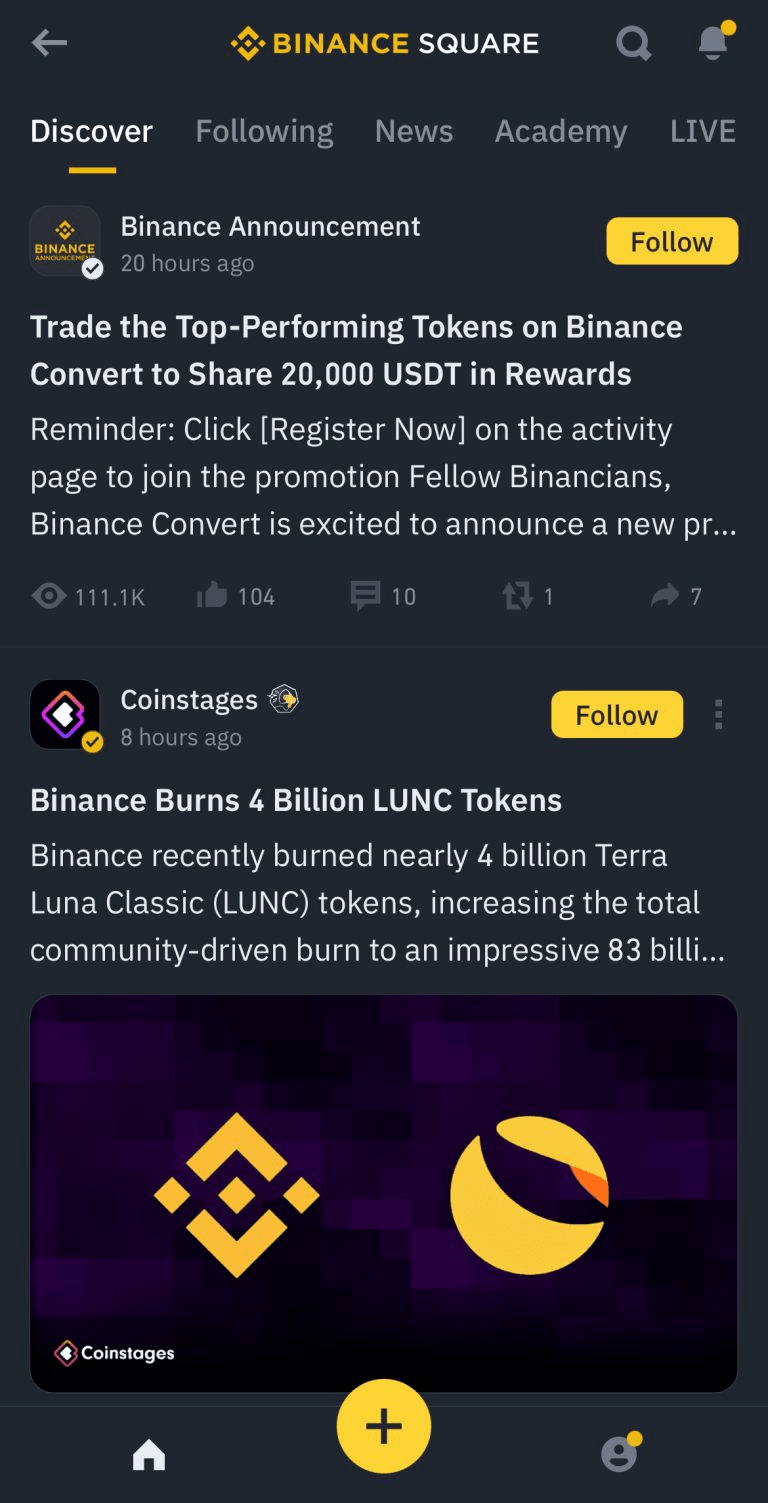The width and height of the screenshot is (768, 1503).
Task: Open three-dot menu on Coinstages post
Action: [x=718, y=715]
